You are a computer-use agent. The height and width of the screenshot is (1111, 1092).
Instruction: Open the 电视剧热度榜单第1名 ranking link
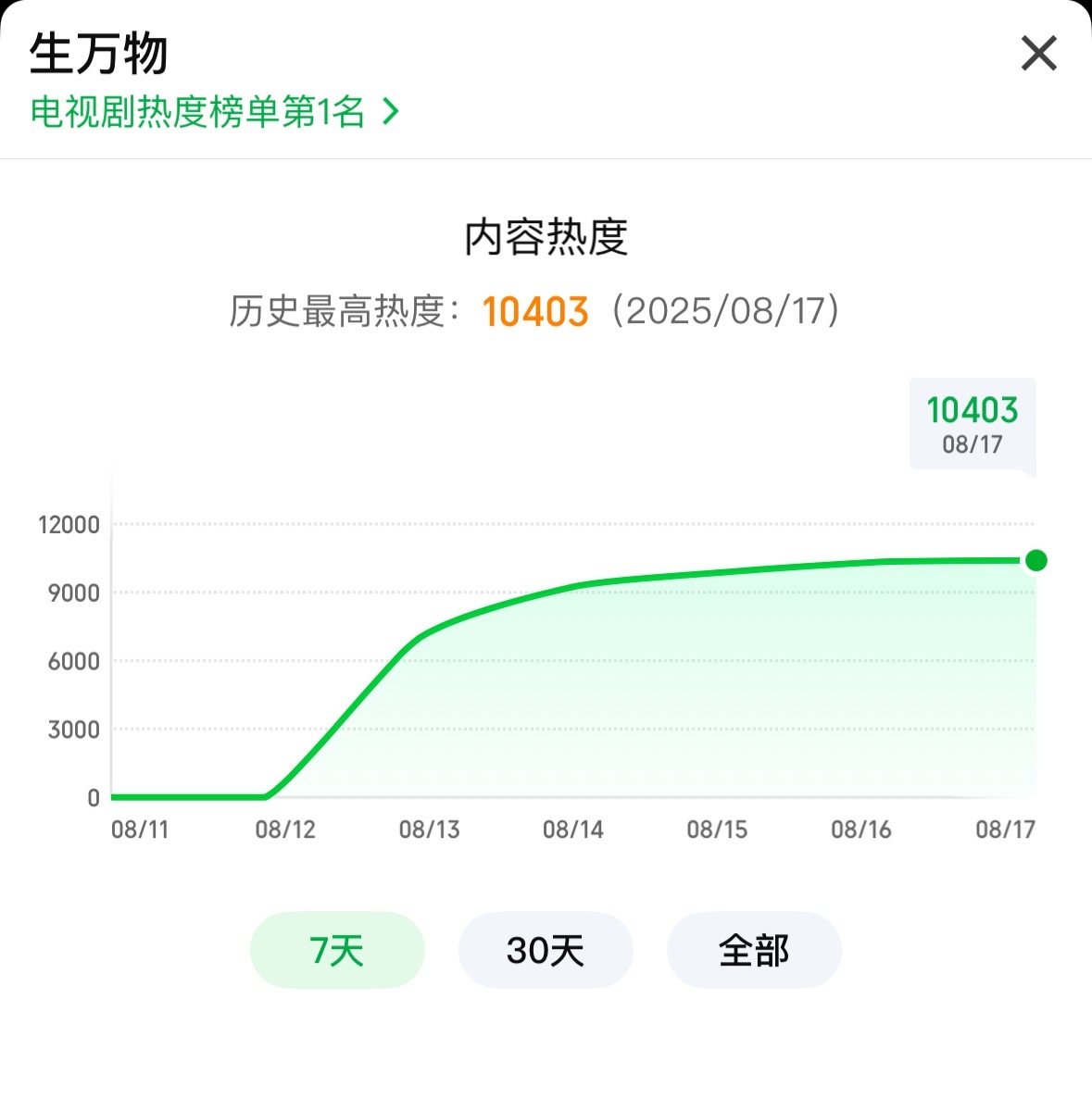[215, 112]
